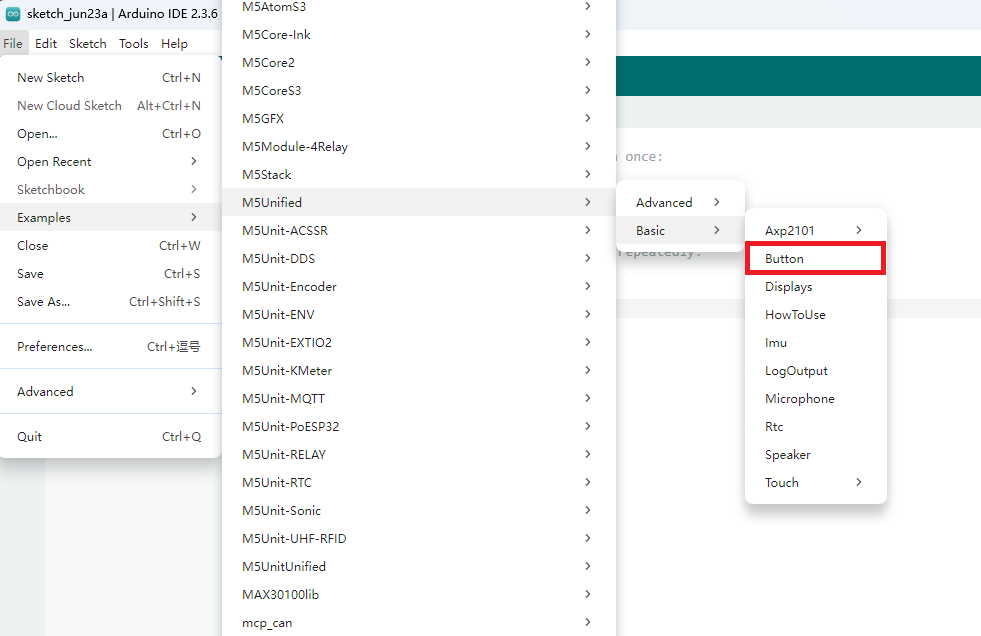Screen dimensions: 981x636
Task: Open the Sketch menu
Action: click(x=88, y=44)
